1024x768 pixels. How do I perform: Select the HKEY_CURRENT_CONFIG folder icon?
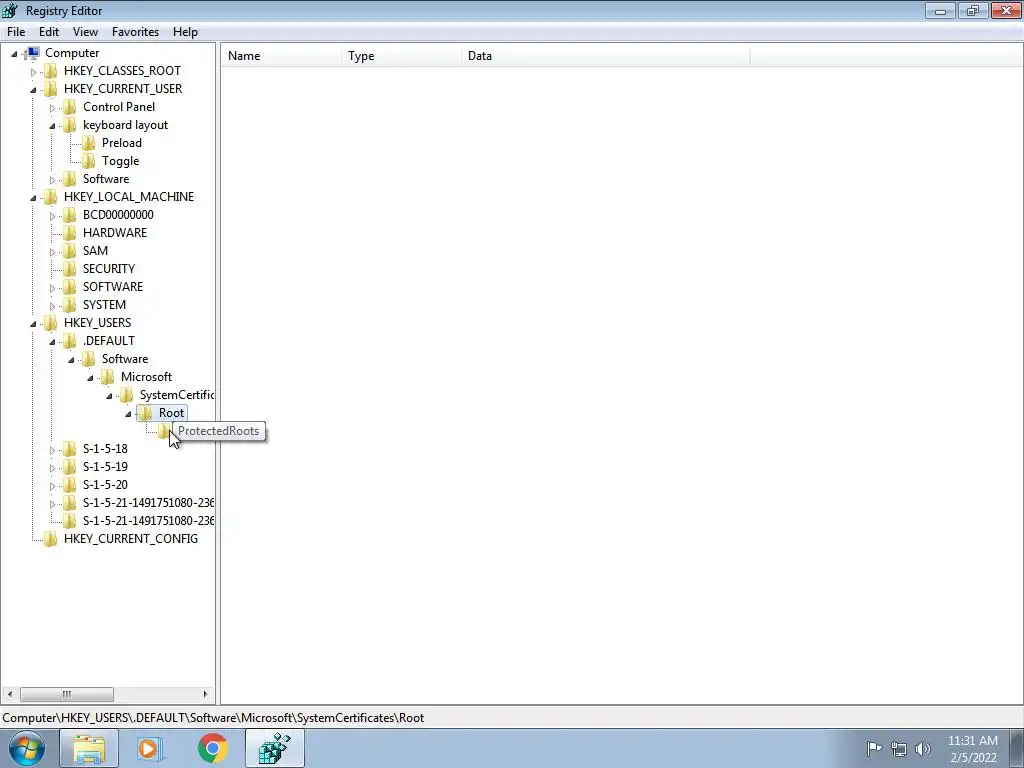coord(50,539)
